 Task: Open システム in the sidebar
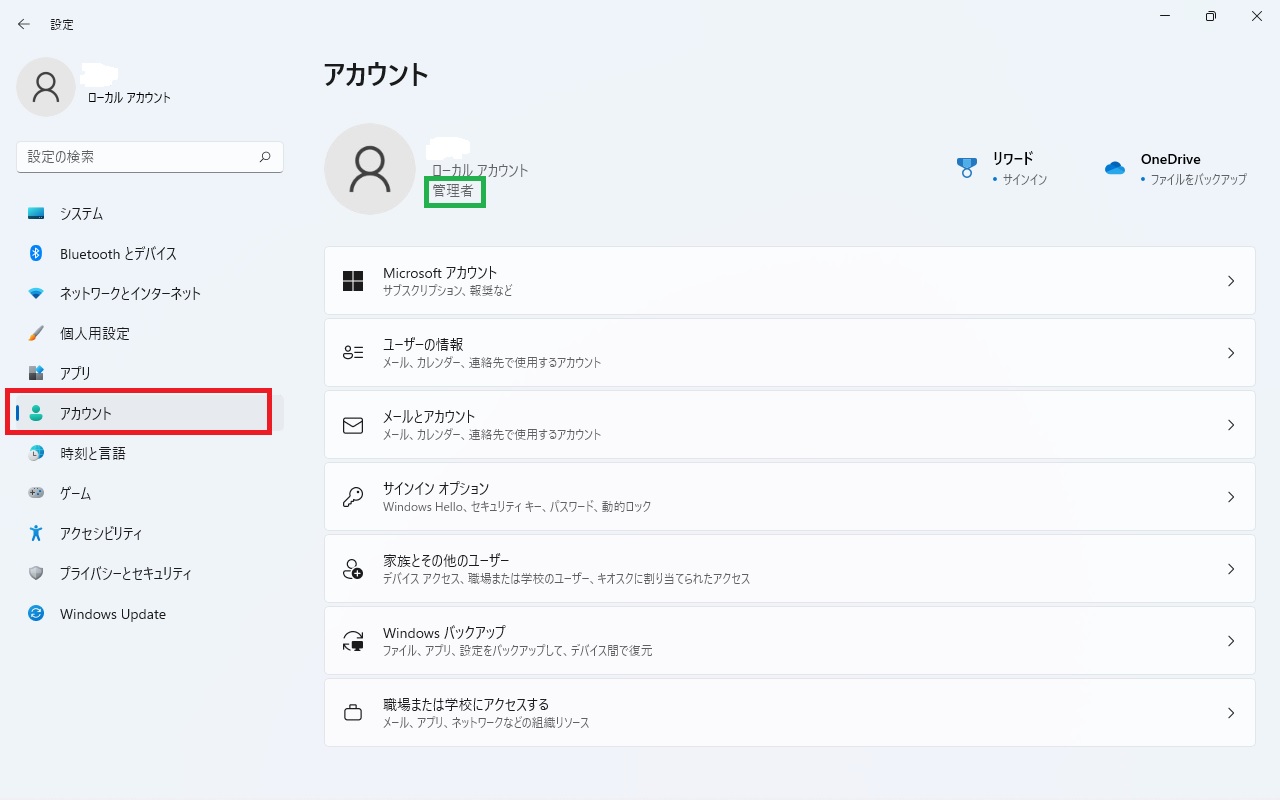81,214
